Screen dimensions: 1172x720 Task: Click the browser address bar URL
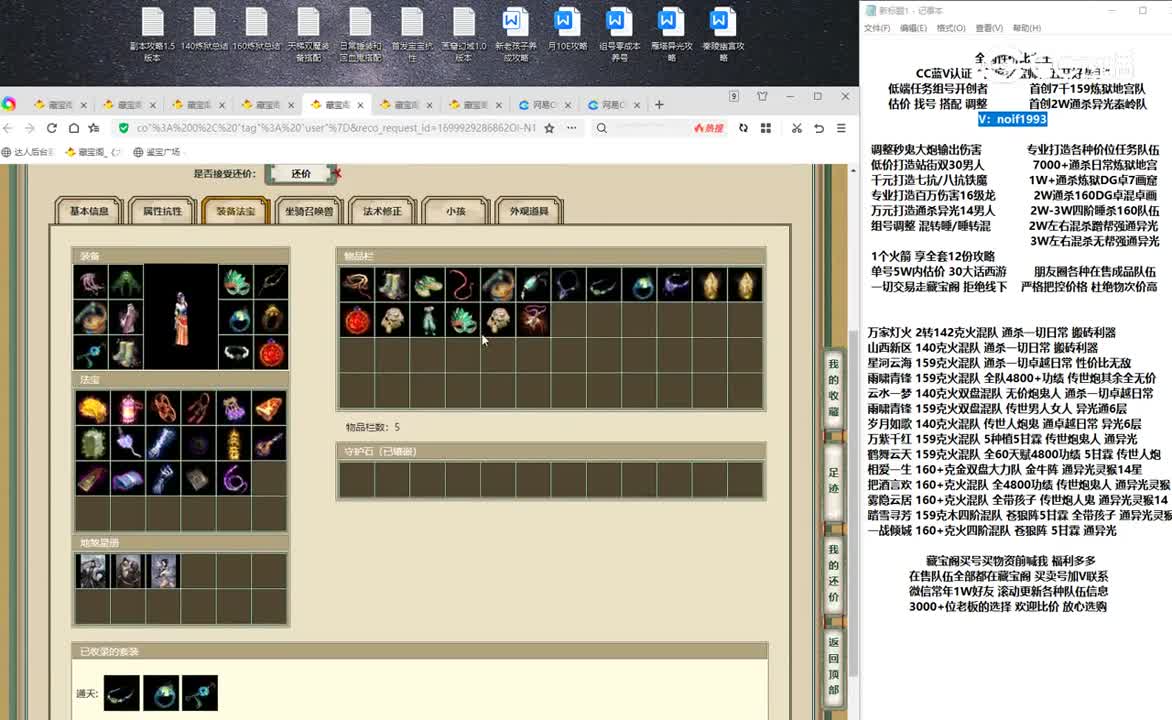pyautogui.click(x=336, y=129)
